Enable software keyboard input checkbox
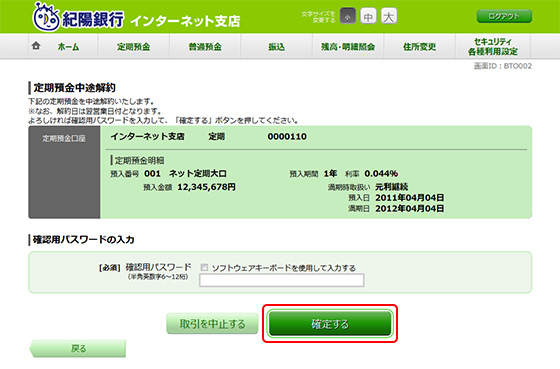560x369 pixels. click(204, 268)
